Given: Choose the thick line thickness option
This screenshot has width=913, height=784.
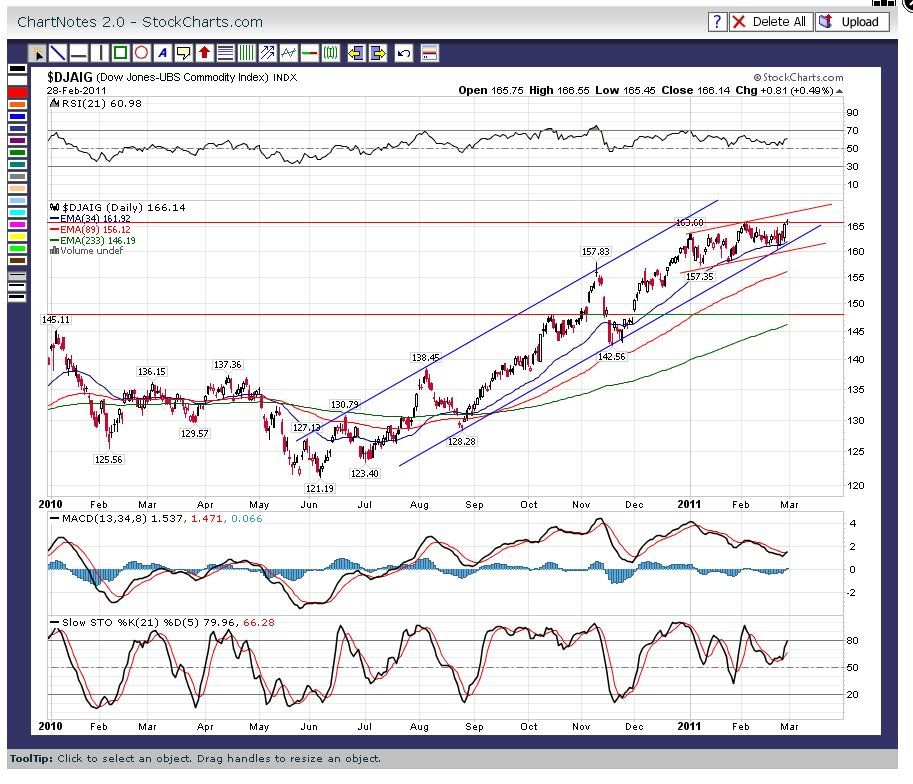Looking at the screenshot, I should [x=17, y=298].
